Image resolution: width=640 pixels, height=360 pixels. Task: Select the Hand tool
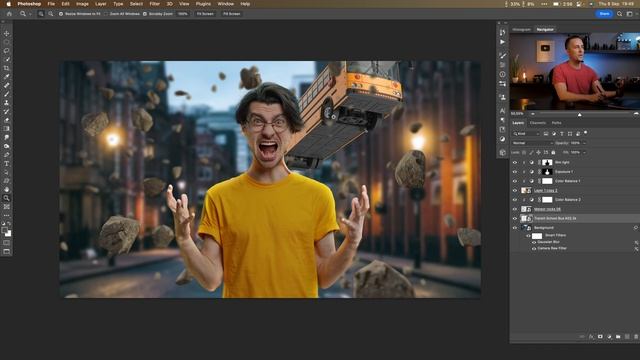7,189
